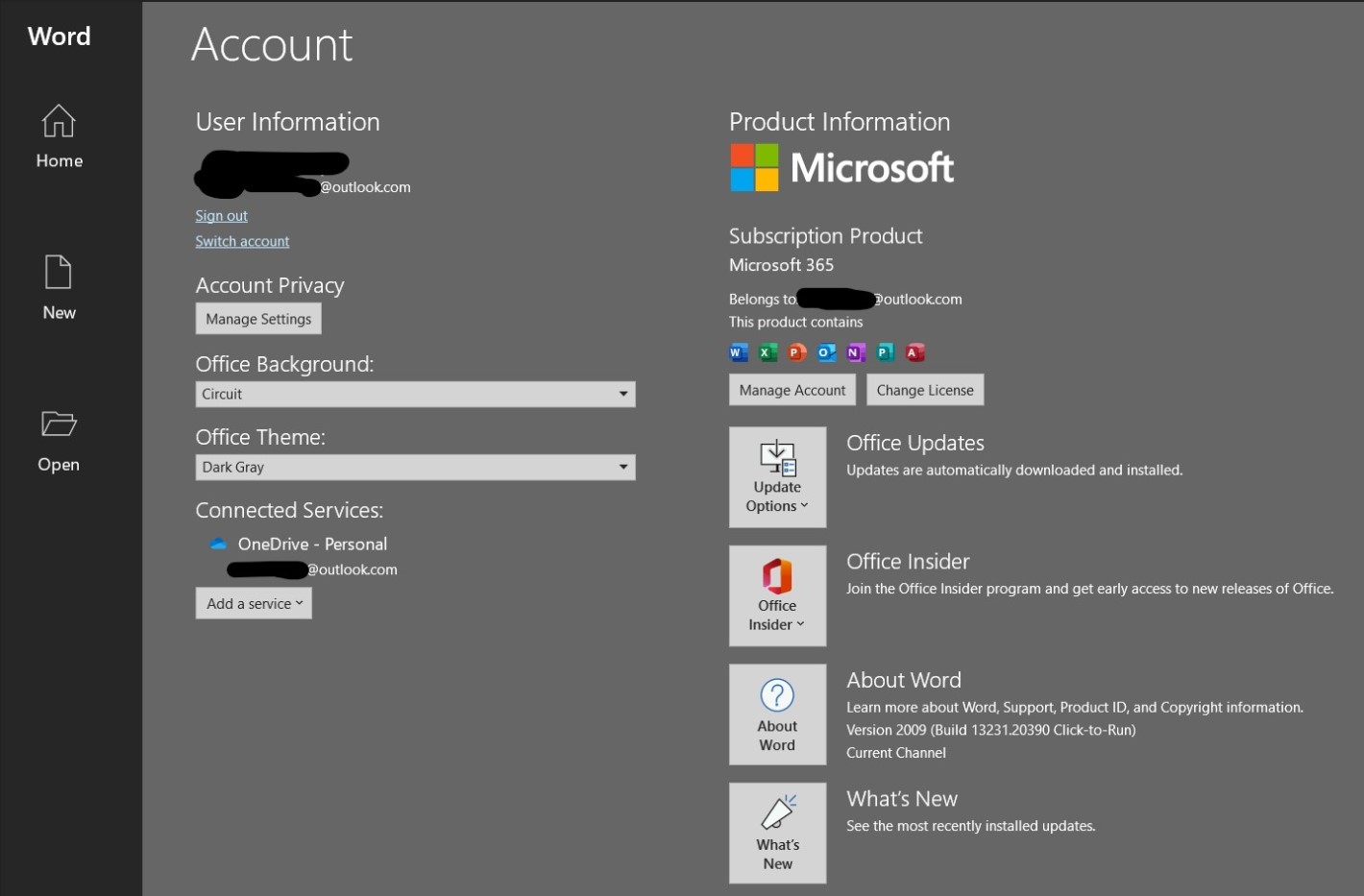This screenshot has height=896, width=1364.
Task: Click the Account page title
Action: click(272, 44)
